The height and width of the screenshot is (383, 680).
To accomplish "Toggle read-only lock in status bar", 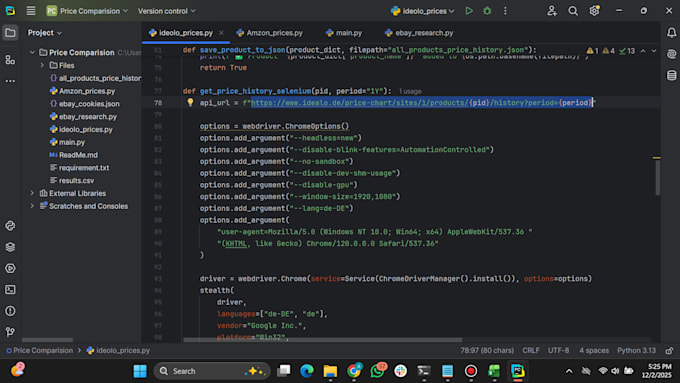I will 670,350.
